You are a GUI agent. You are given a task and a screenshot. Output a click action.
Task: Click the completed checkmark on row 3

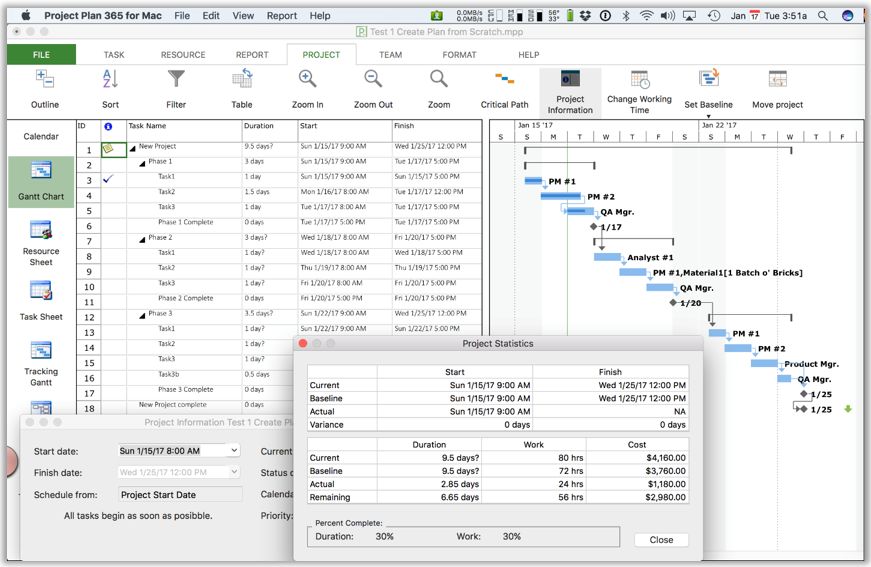point(108,179)
